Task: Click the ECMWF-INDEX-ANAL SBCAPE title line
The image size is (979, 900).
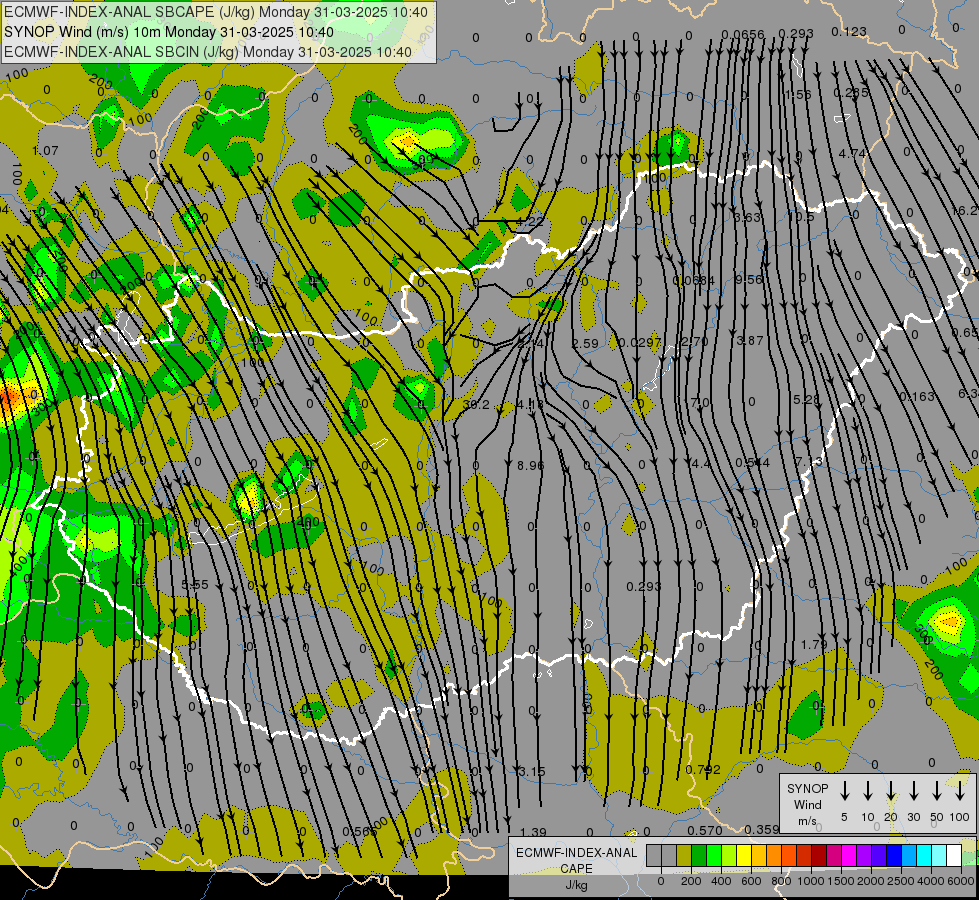Action: point(216,12)
